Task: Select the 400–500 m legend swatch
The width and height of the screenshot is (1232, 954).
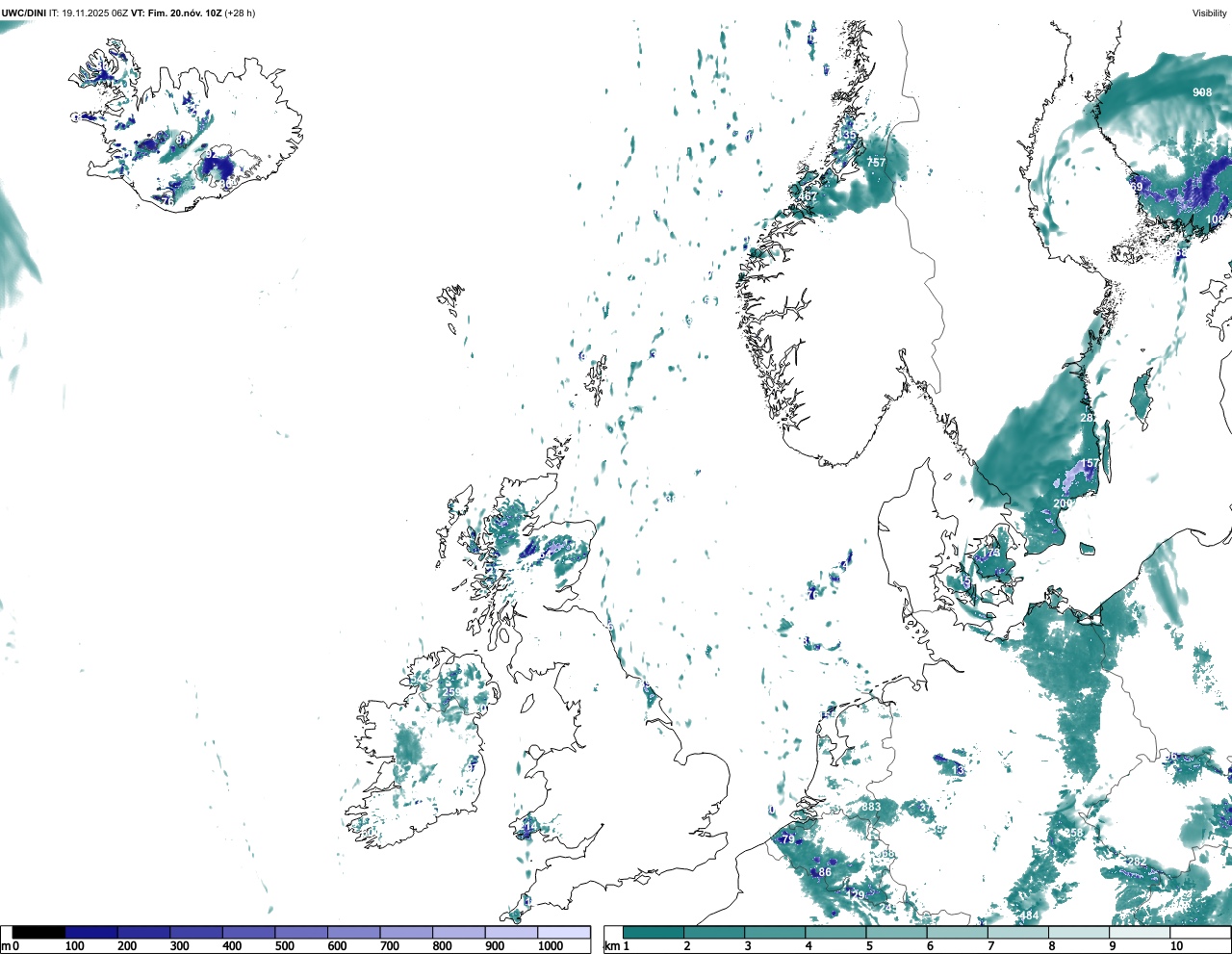Action: coord(248,932)
